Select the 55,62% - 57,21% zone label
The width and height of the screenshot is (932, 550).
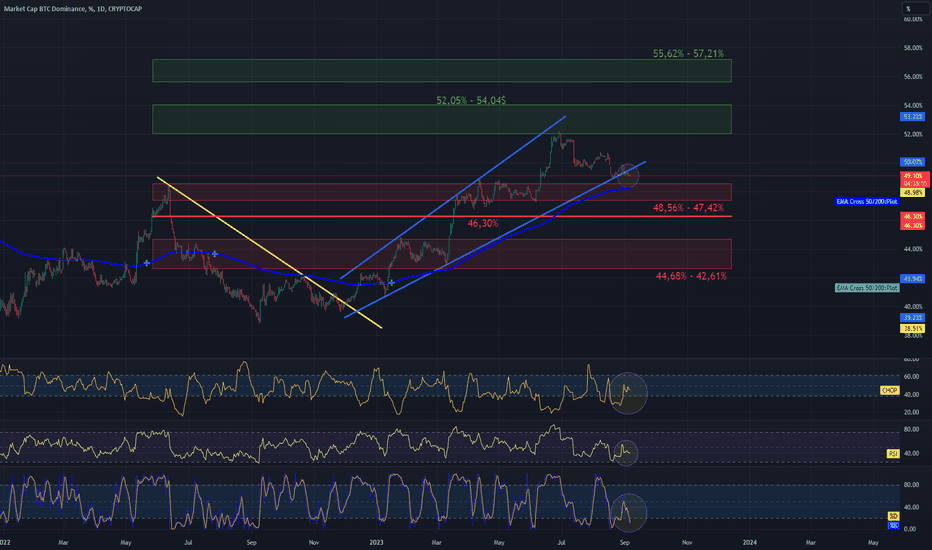pos(688,54)
